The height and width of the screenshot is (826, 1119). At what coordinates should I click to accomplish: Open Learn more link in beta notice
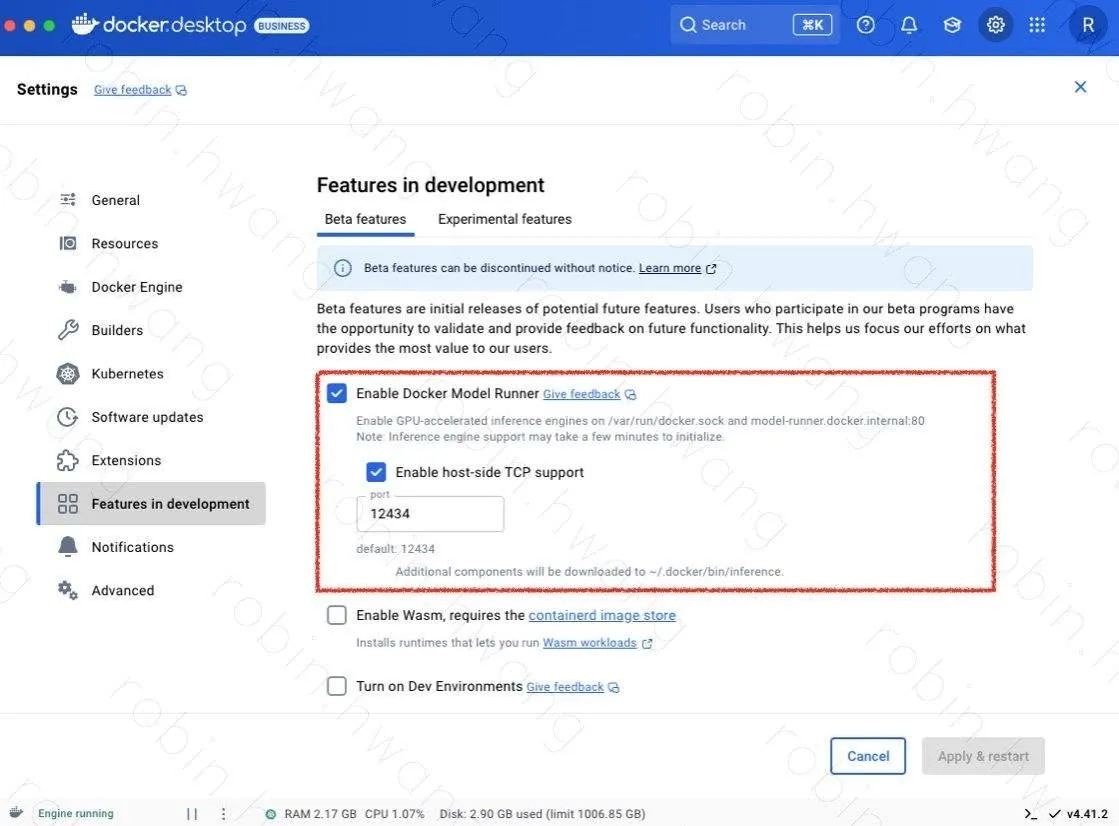click(x=669, y=268)
